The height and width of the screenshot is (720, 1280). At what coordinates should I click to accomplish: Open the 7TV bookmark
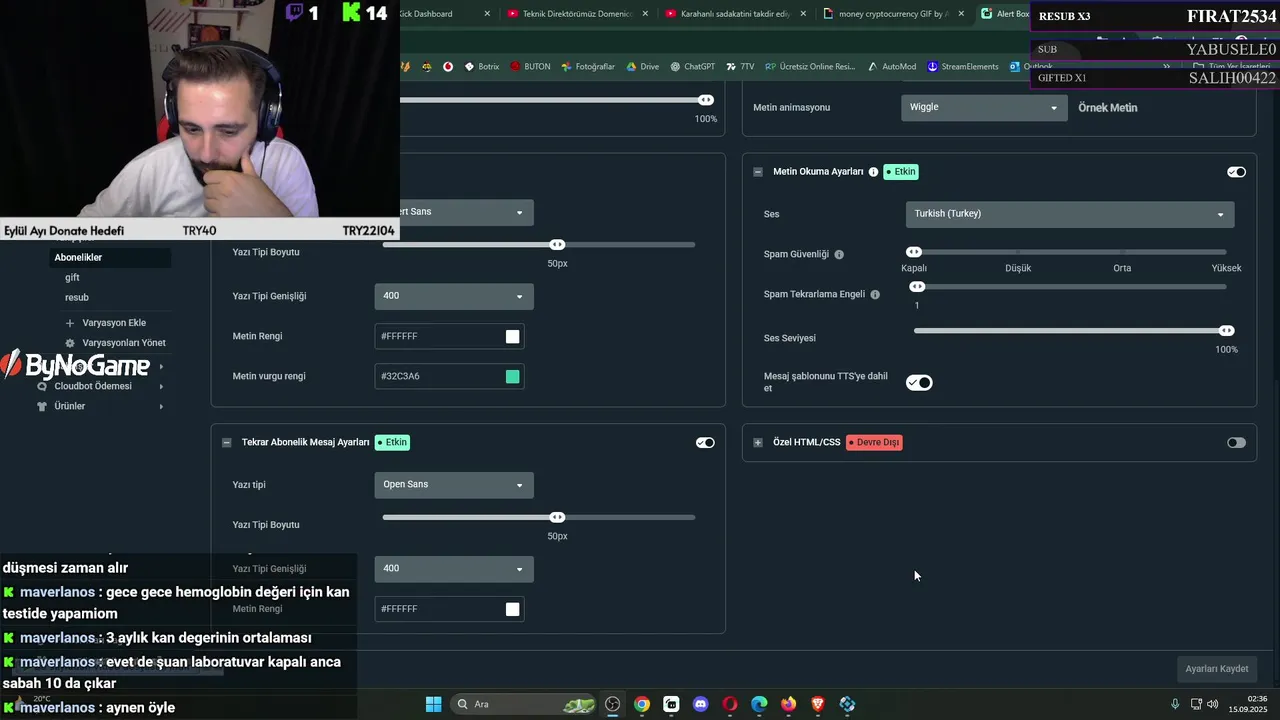tap(740, 67)
